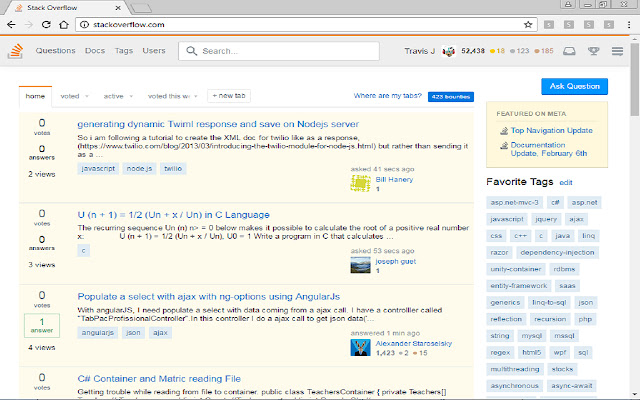
Task: Open C# Container and Matric reading File question
Action: (159, 379)
